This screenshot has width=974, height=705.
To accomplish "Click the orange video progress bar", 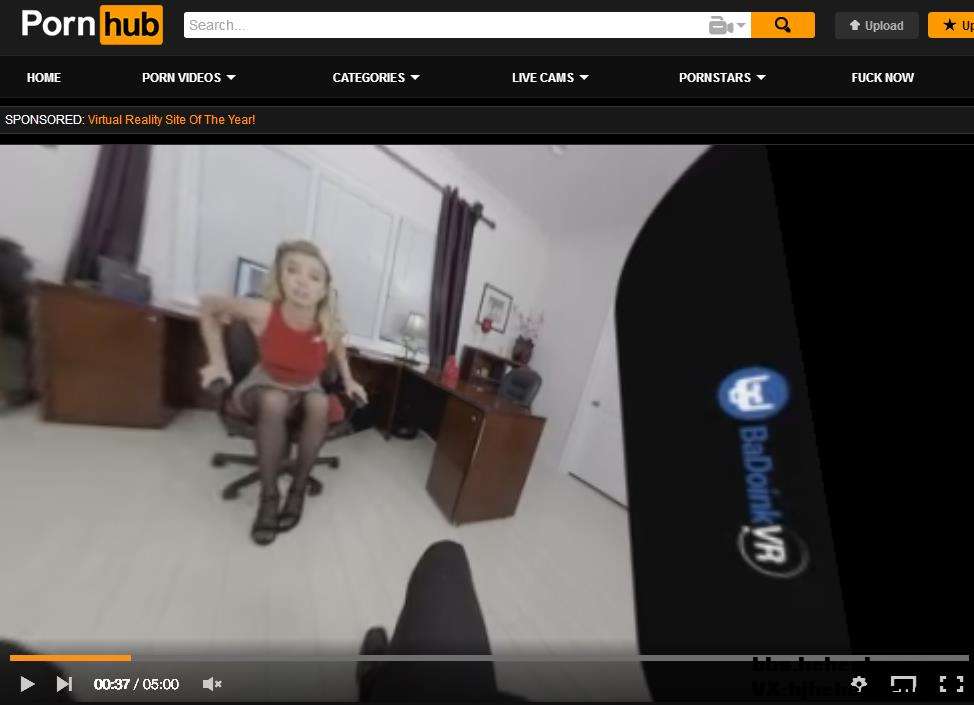I will point(70,658).
